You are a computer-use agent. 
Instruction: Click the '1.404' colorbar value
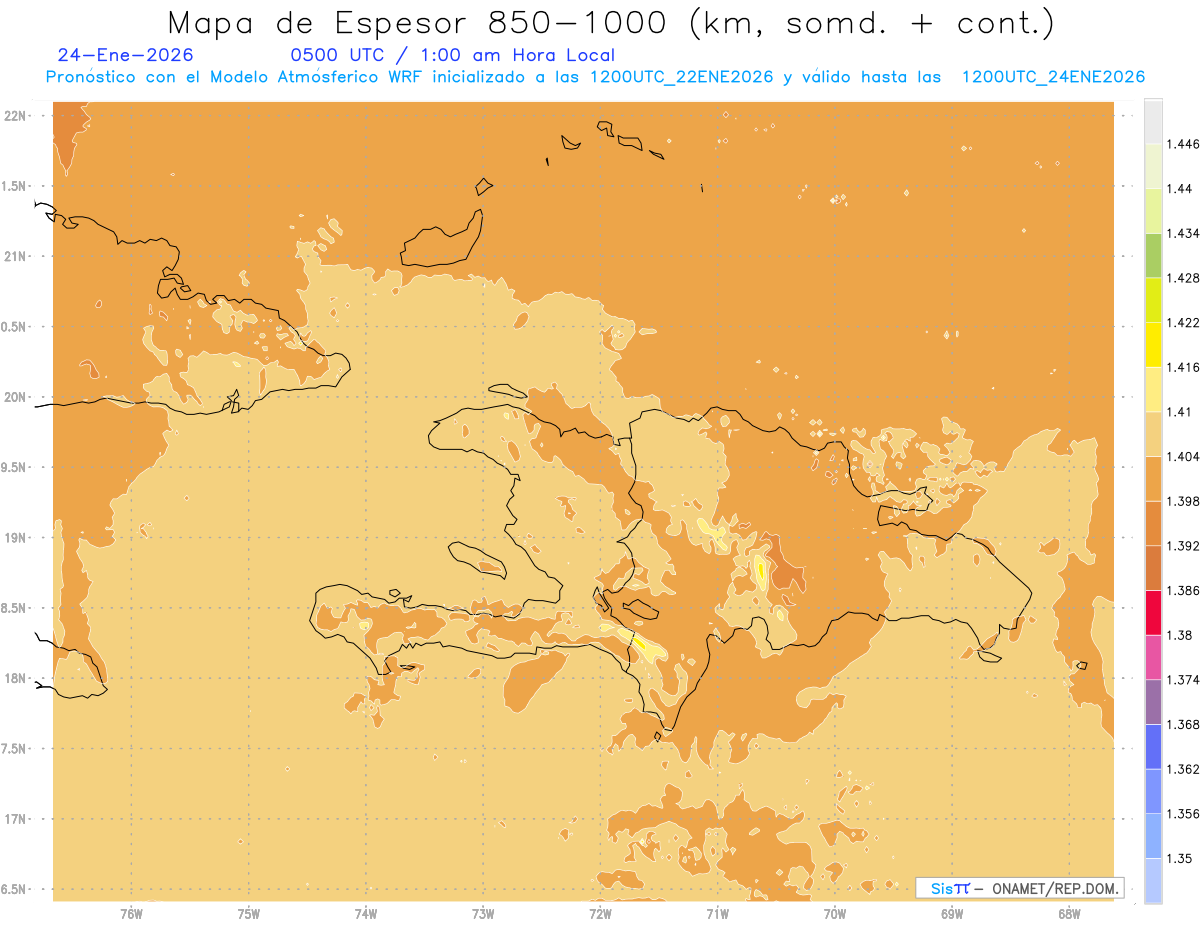(x=1184, y=456)
